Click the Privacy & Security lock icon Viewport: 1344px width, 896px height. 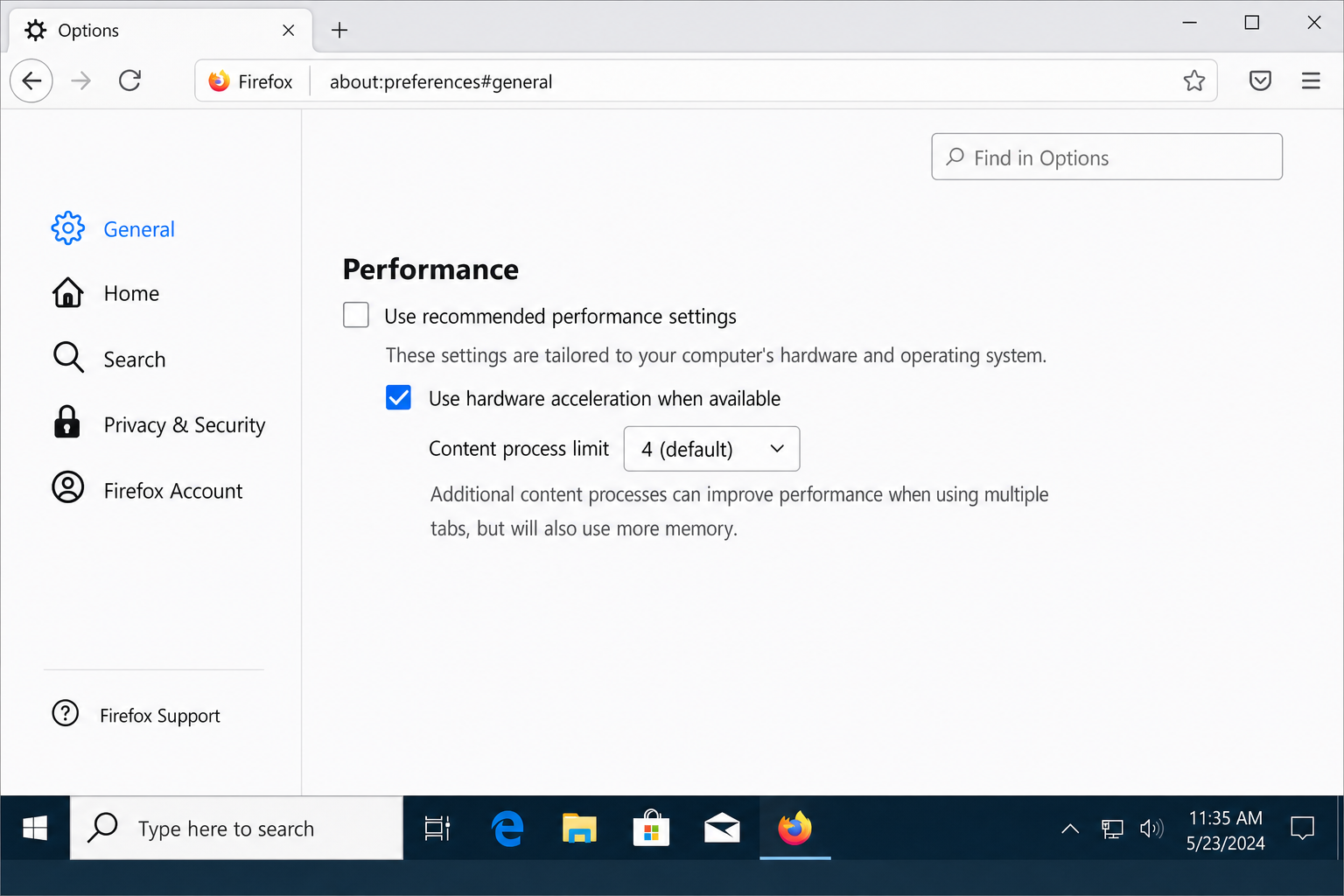pos(66,423)
